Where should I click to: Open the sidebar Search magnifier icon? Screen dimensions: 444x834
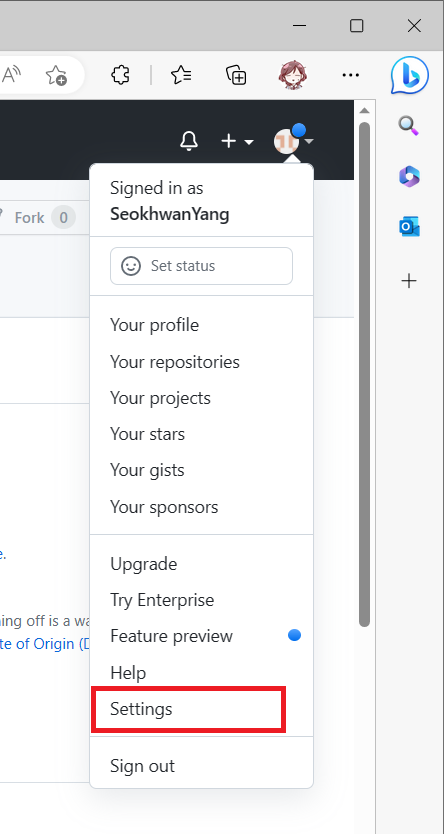pyautogui.click(x=409, y=126)
